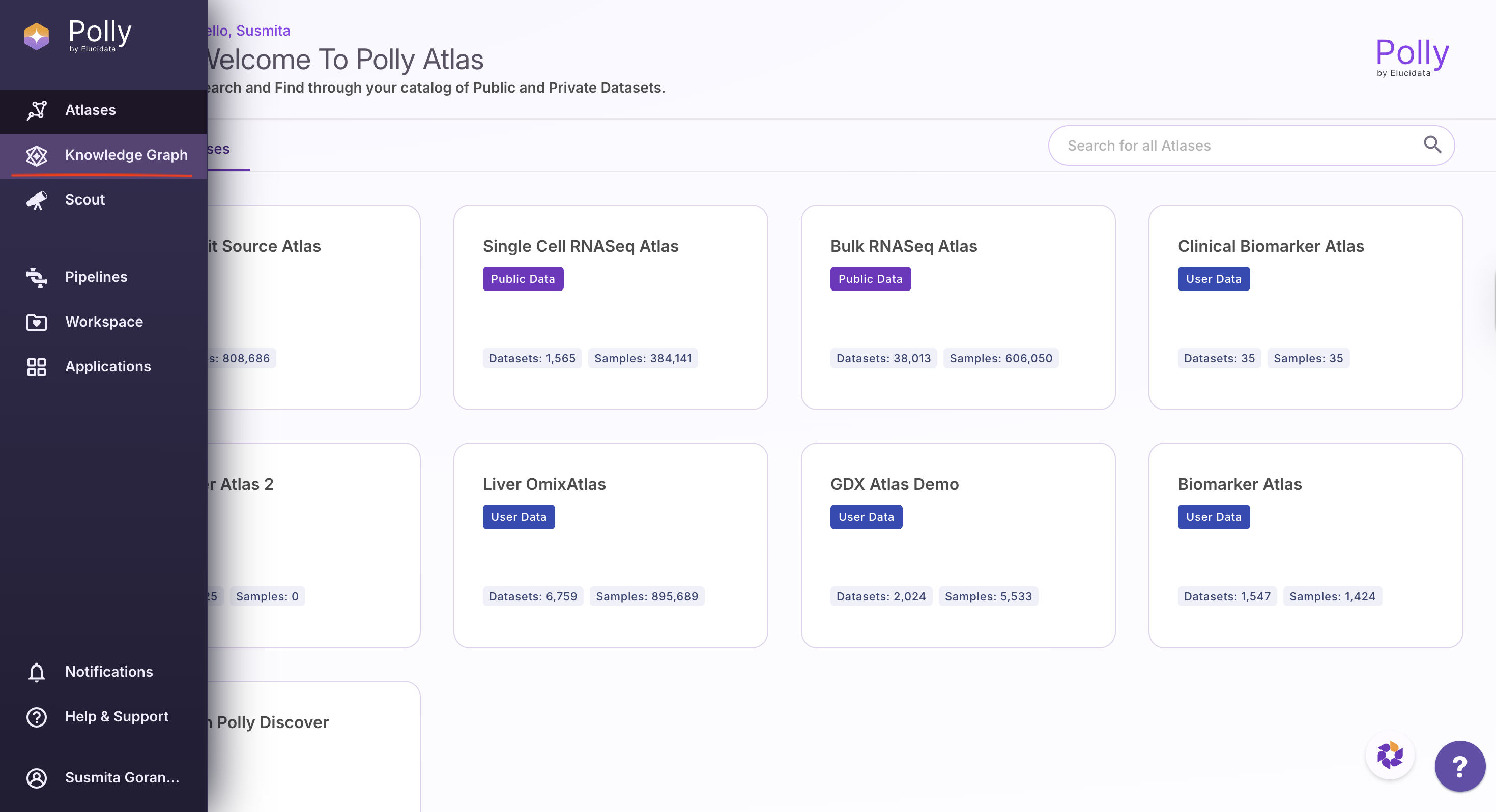Click the Pipelines icon in sidebar
This screenshot has height=812, width=1496.
tap(37, 277)
